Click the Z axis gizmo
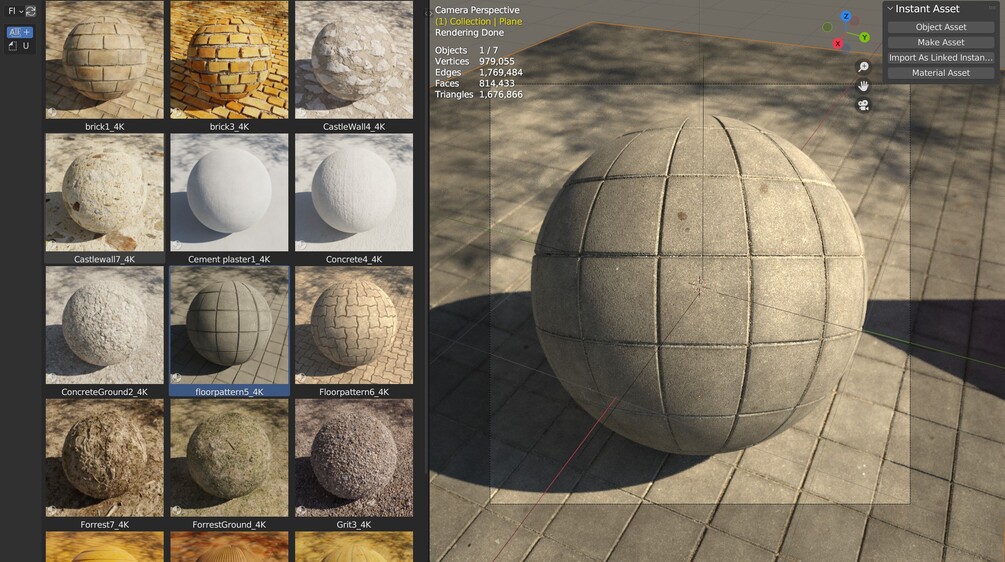This screenshot has width=1005, height=562. click(845, 16)
